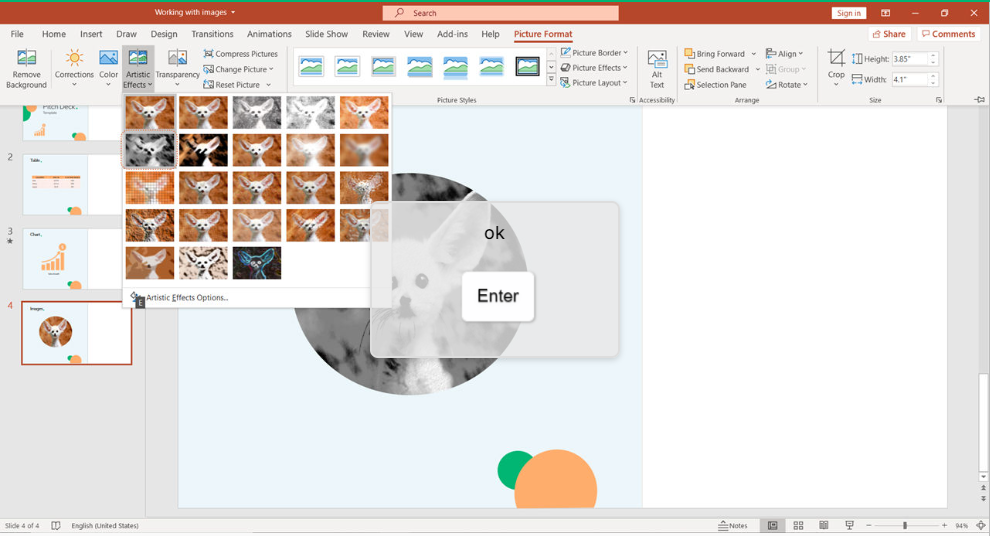Screen dimensions: 990x536
Task: Open the File tab
Action: coord(17,34)
